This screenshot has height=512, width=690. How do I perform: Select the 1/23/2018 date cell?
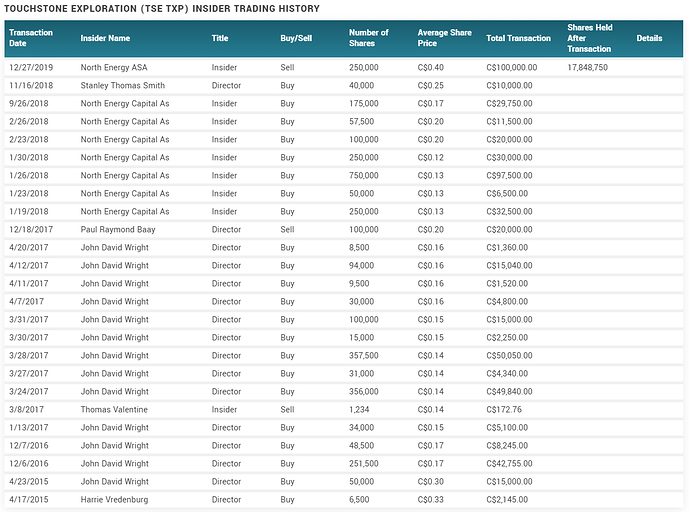click(x=29, y=194)
